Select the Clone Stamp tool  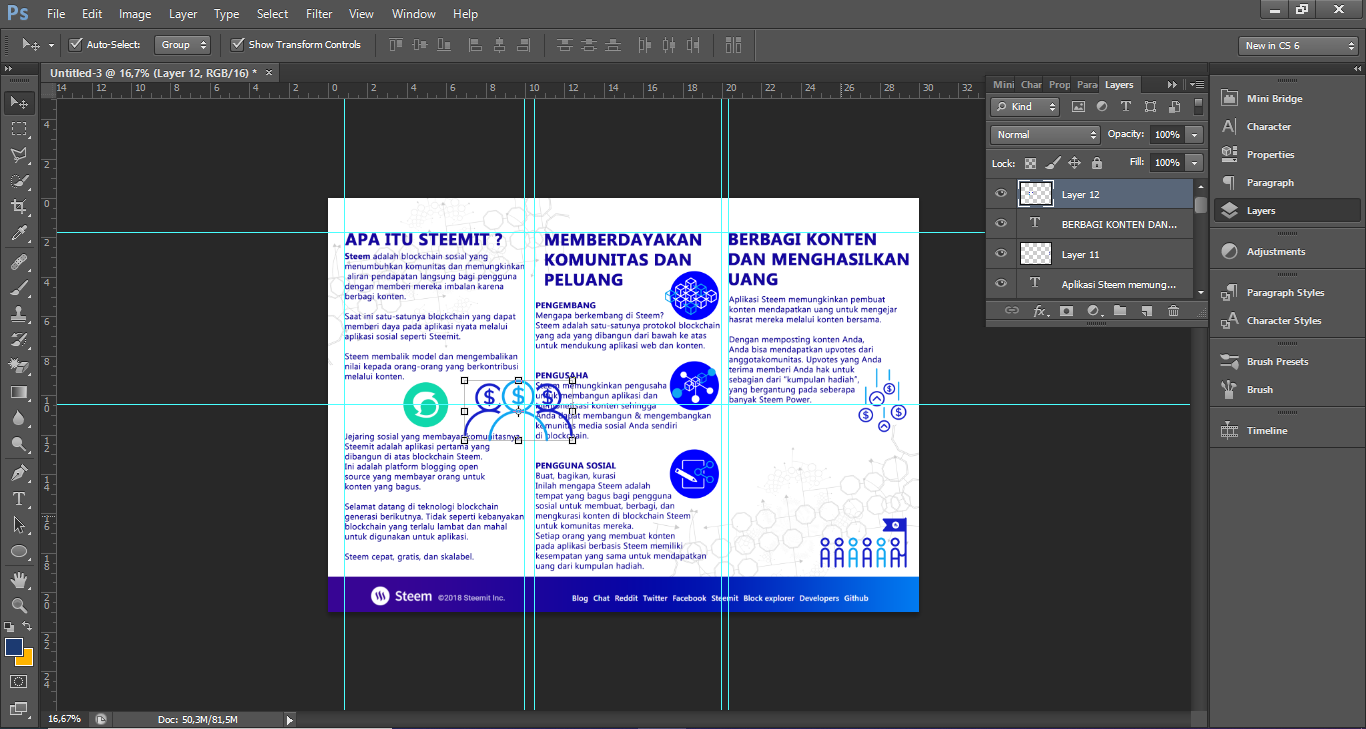(x=19, y=314)
